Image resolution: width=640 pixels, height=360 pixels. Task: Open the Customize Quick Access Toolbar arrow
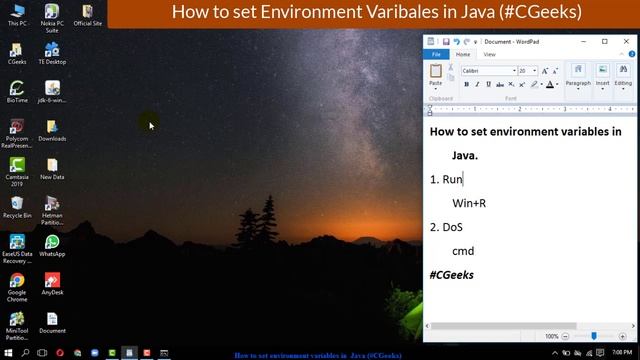[x=476, y=42]
